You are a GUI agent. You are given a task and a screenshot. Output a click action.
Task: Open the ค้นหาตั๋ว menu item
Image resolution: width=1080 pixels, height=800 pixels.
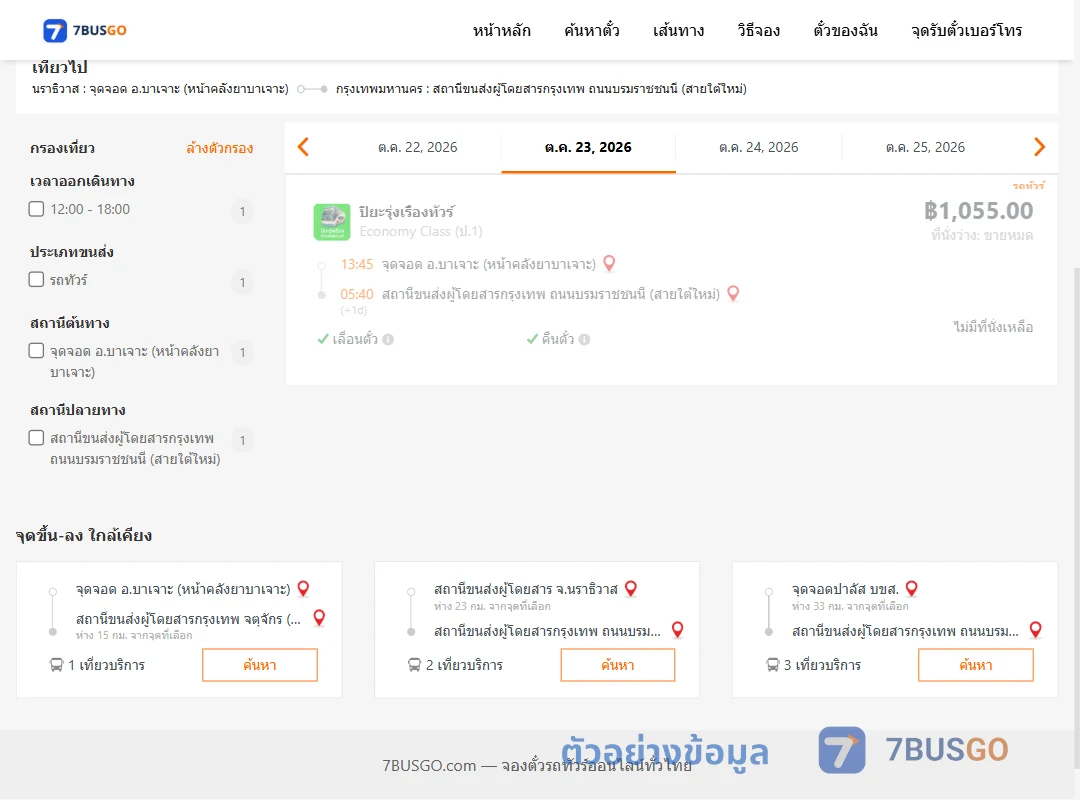(592, 30)
